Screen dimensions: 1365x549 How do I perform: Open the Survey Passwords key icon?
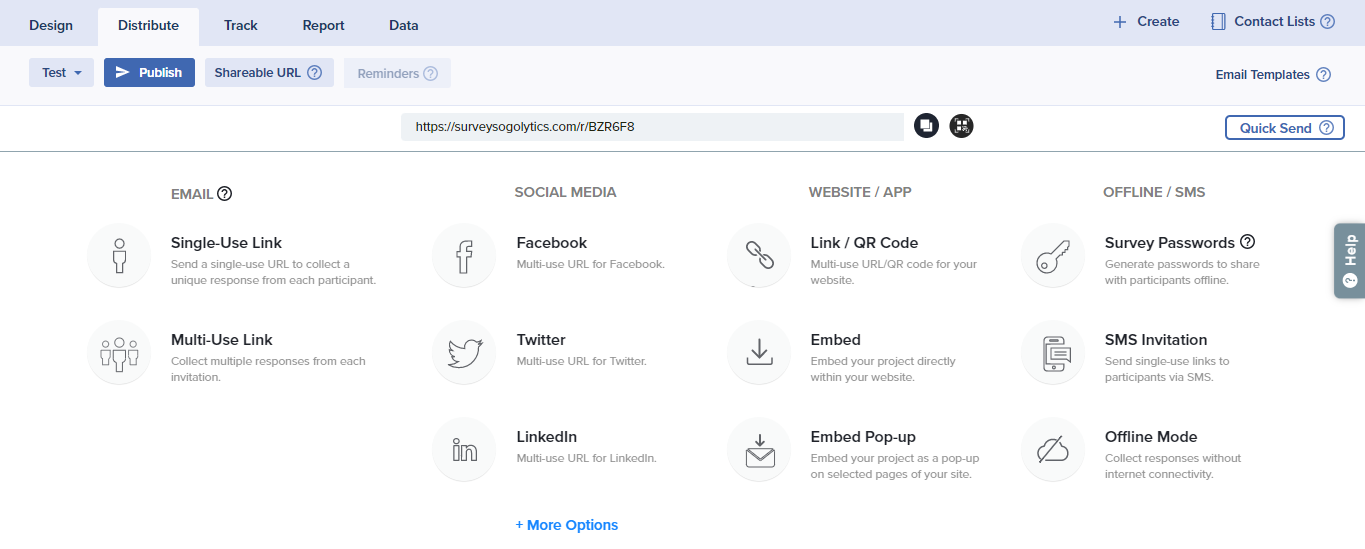[x=1053, y=256]
